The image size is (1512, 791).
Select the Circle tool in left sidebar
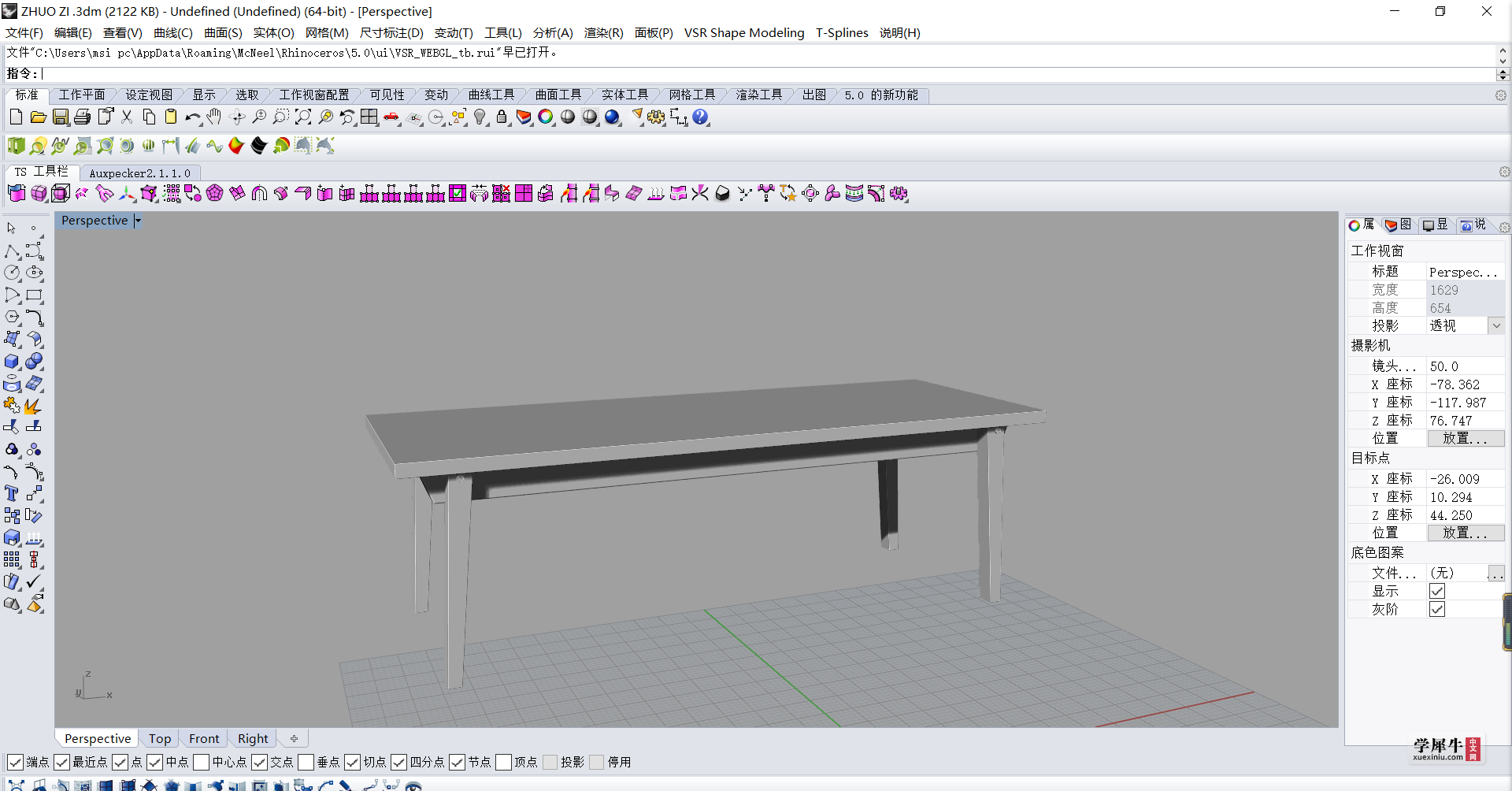pyautogui.click(x=12, y=273)
